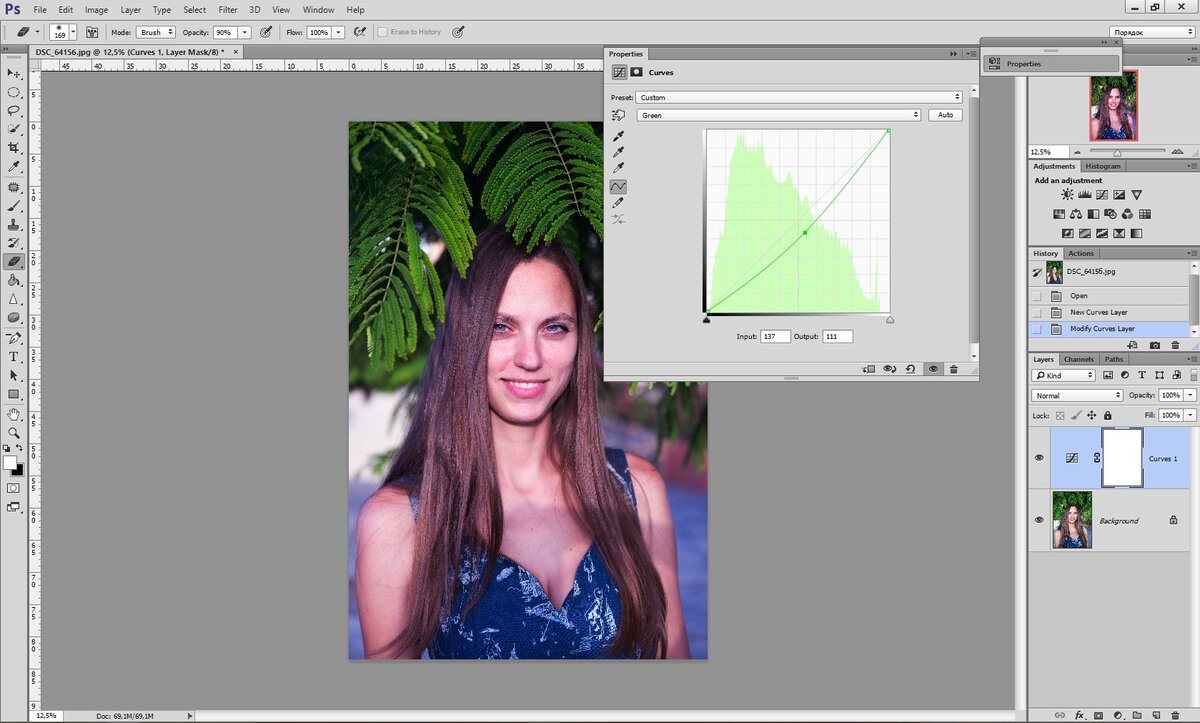Click the black point slider under curve
Viewport: 1200px width, 723px height.
point(707,319)
